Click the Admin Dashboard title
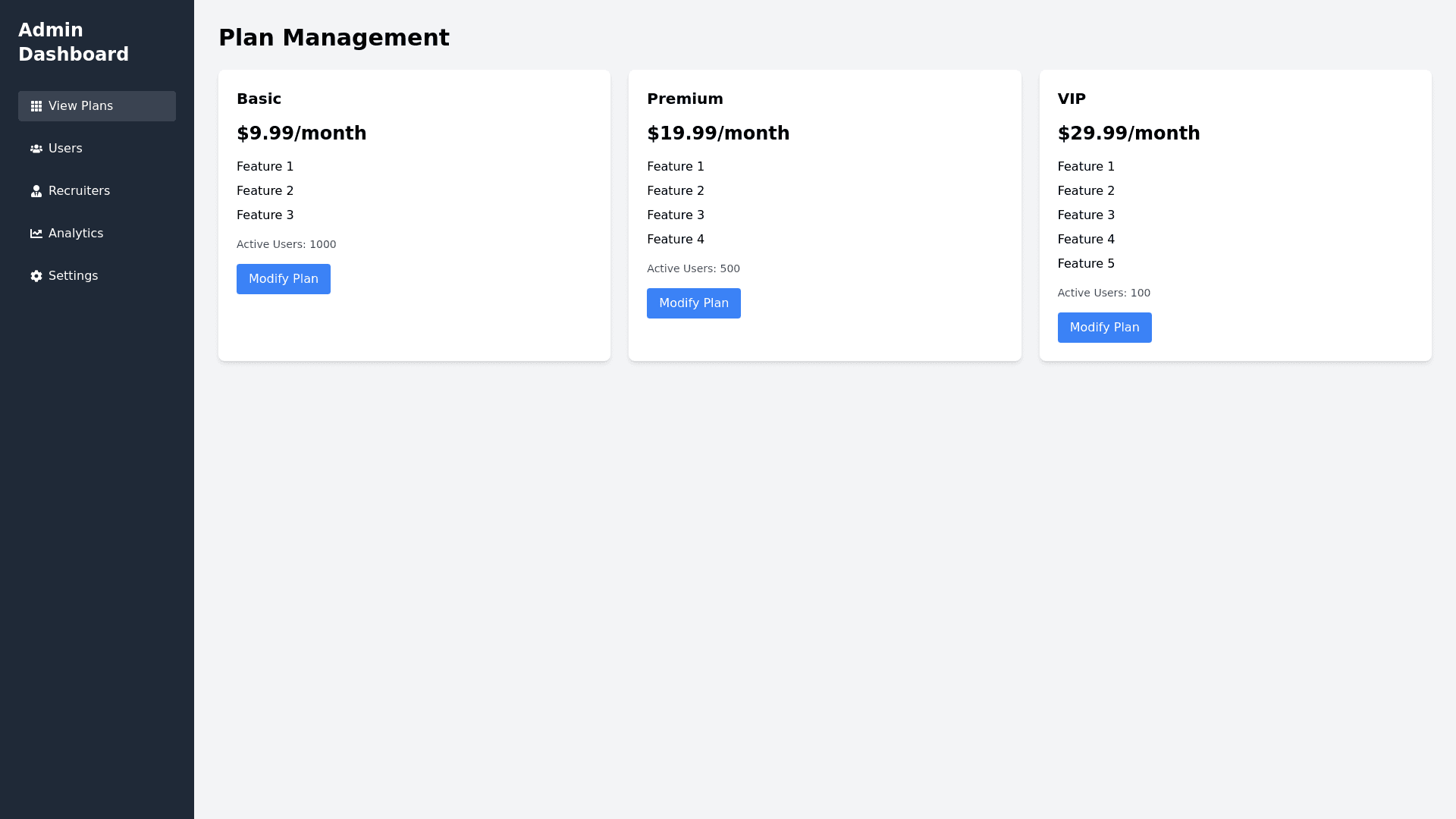The width and height of the screenshot is (1456, 819). (x=74, y=42)
